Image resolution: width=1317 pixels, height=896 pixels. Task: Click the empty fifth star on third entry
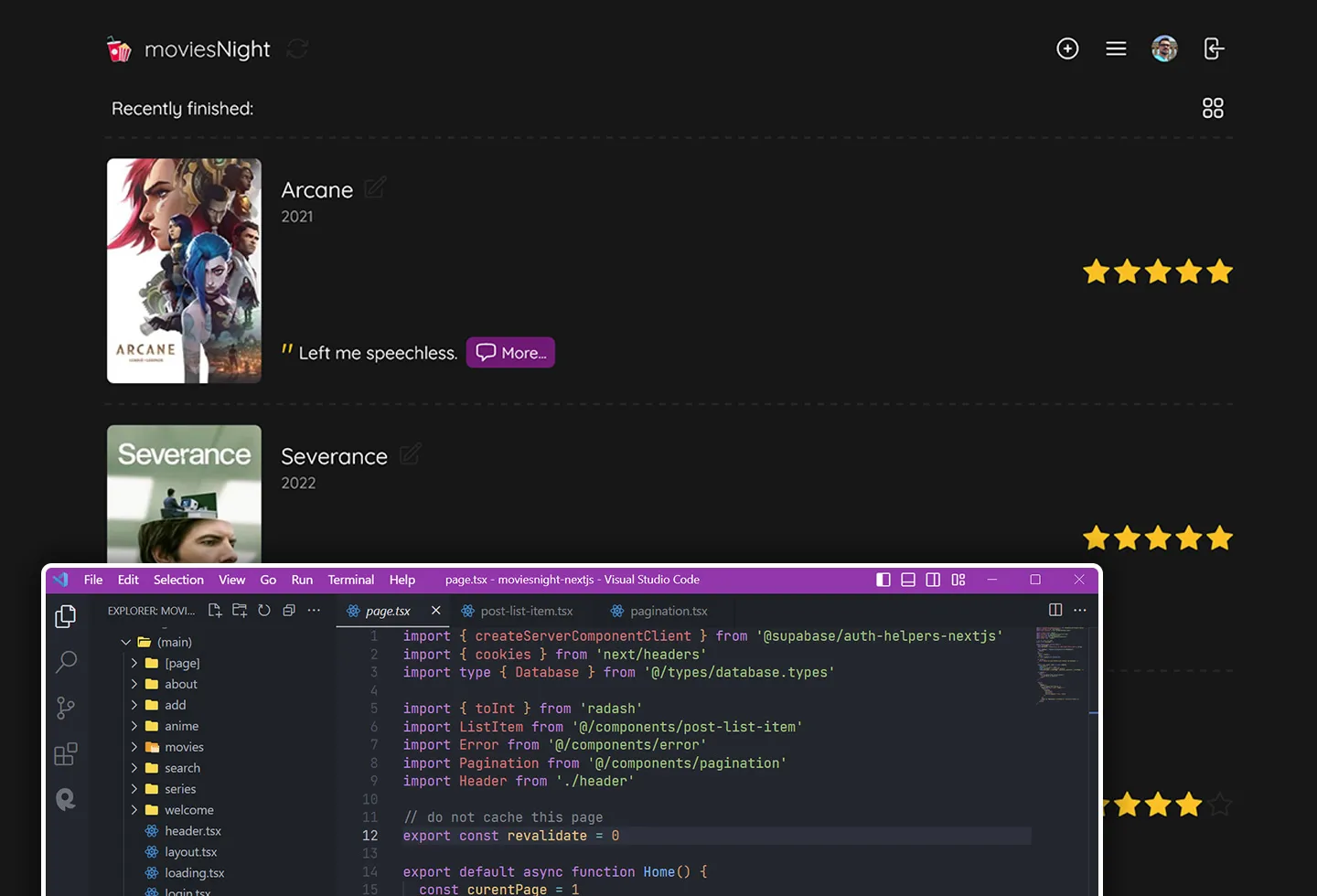coord(1220,805)
